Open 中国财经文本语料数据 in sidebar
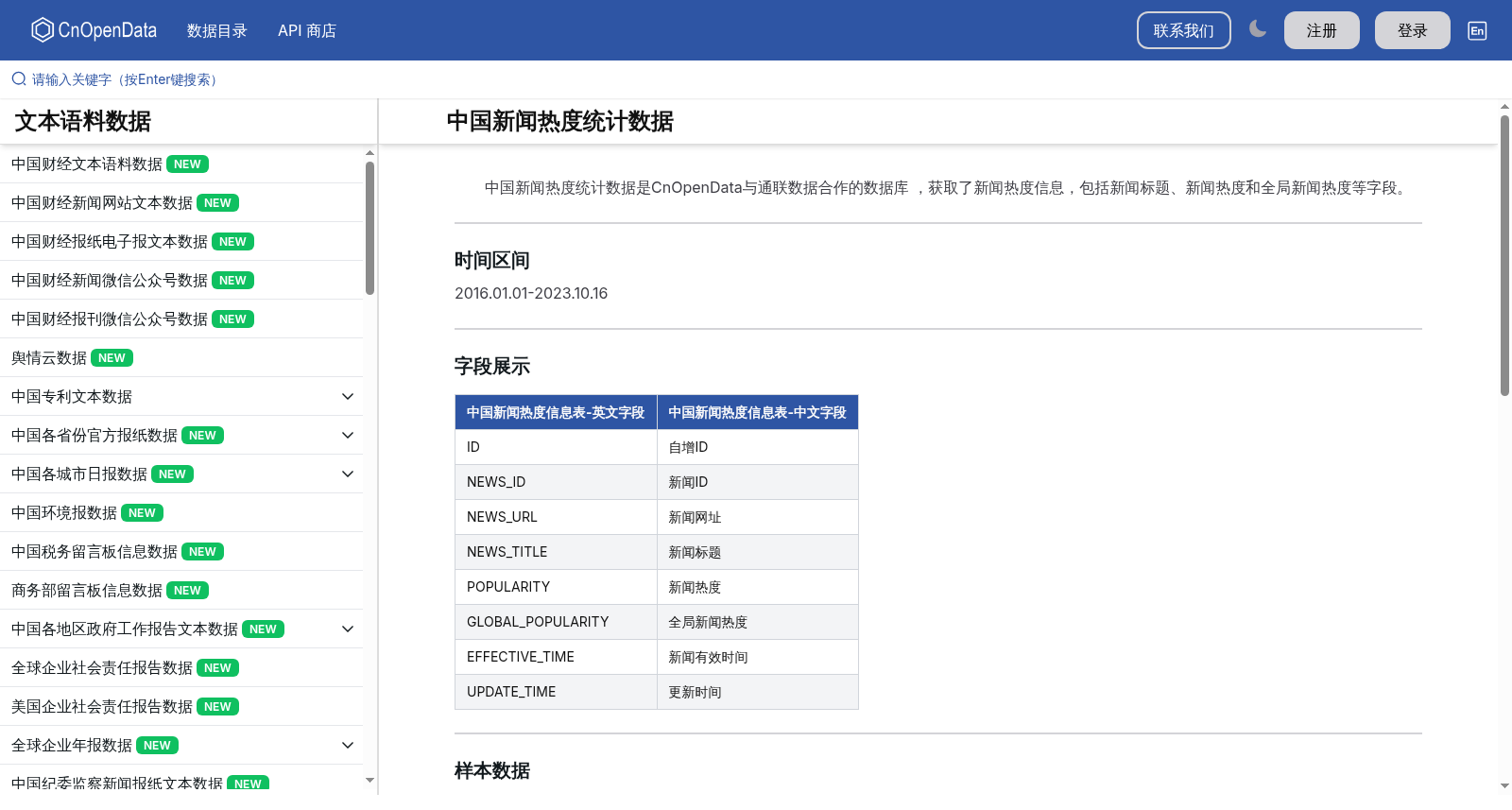1512x810 pixels. [87, 164]
